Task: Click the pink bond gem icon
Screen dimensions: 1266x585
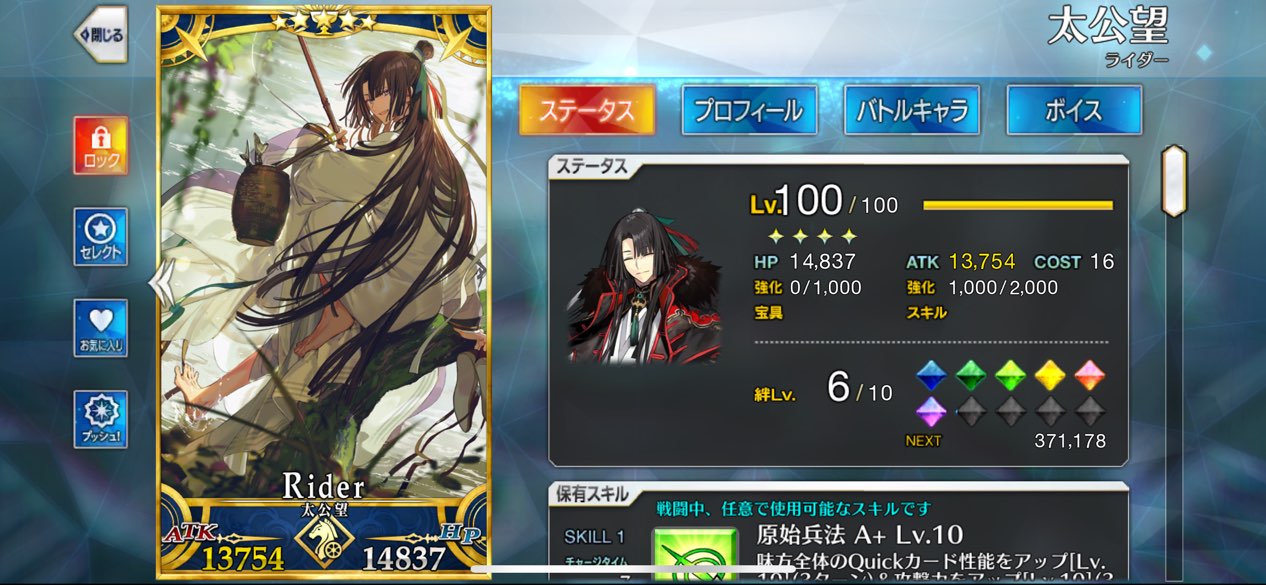Action: [1089, 375]
